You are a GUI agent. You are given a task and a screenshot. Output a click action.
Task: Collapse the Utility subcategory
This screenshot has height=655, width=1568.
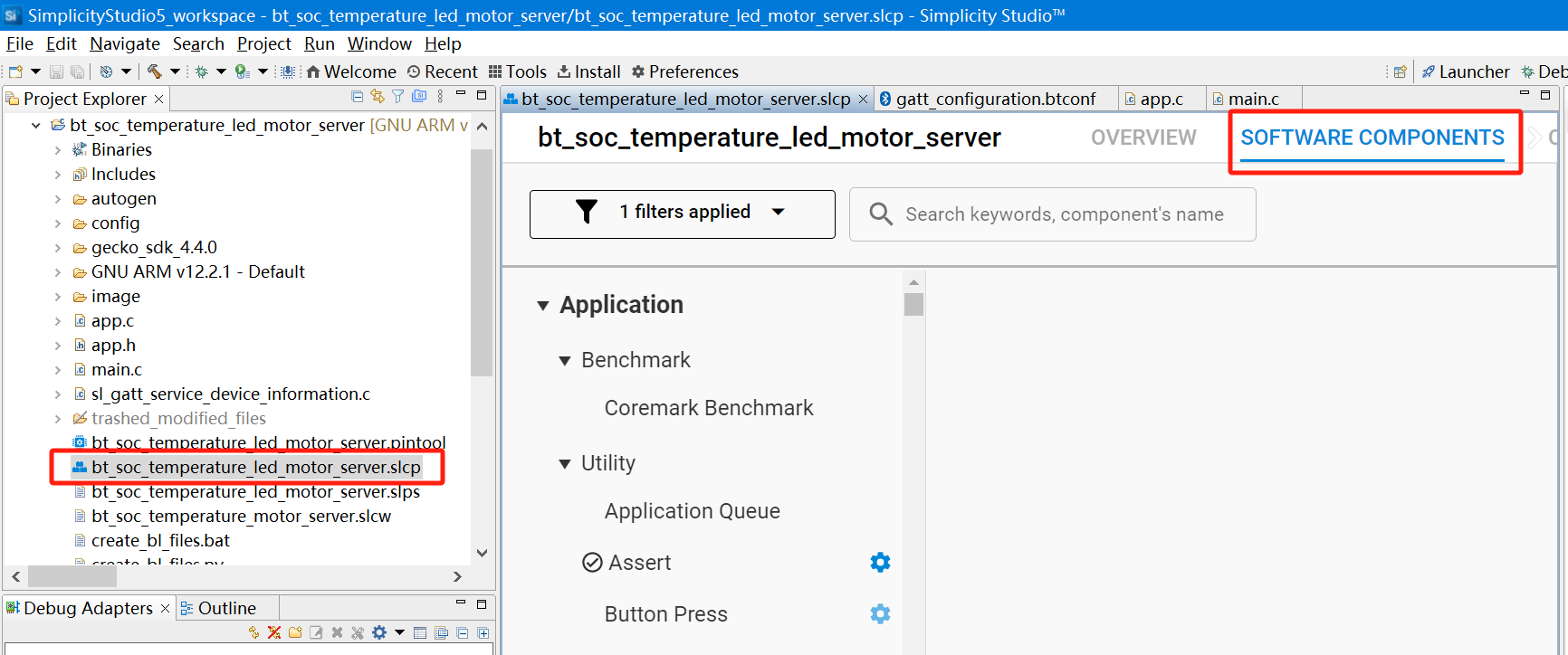pyautogui.click(x=565, y=464)
